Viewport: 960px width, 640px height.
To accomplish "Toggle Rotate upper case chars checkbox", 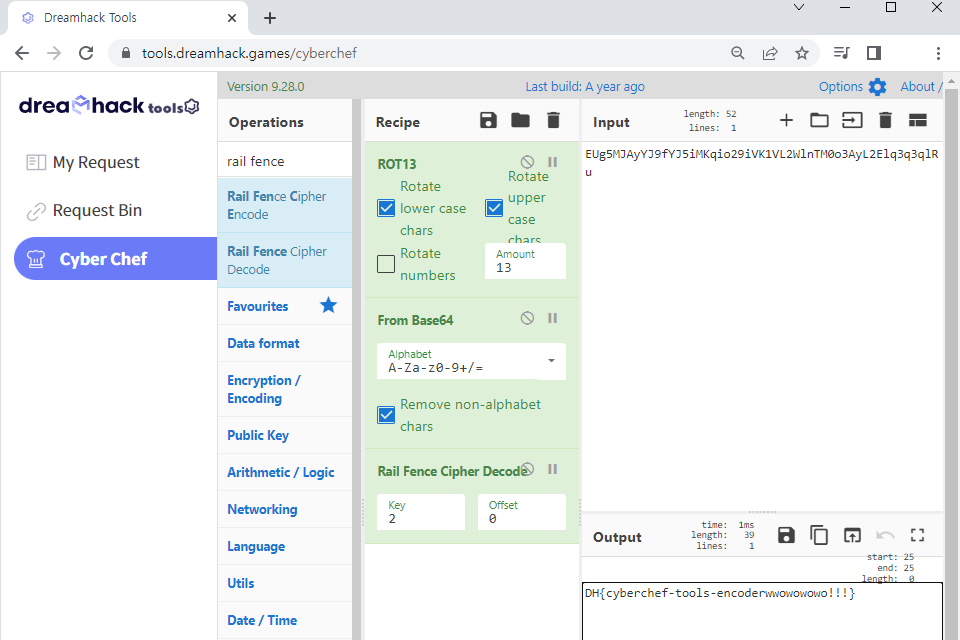I will click(494, 208).
